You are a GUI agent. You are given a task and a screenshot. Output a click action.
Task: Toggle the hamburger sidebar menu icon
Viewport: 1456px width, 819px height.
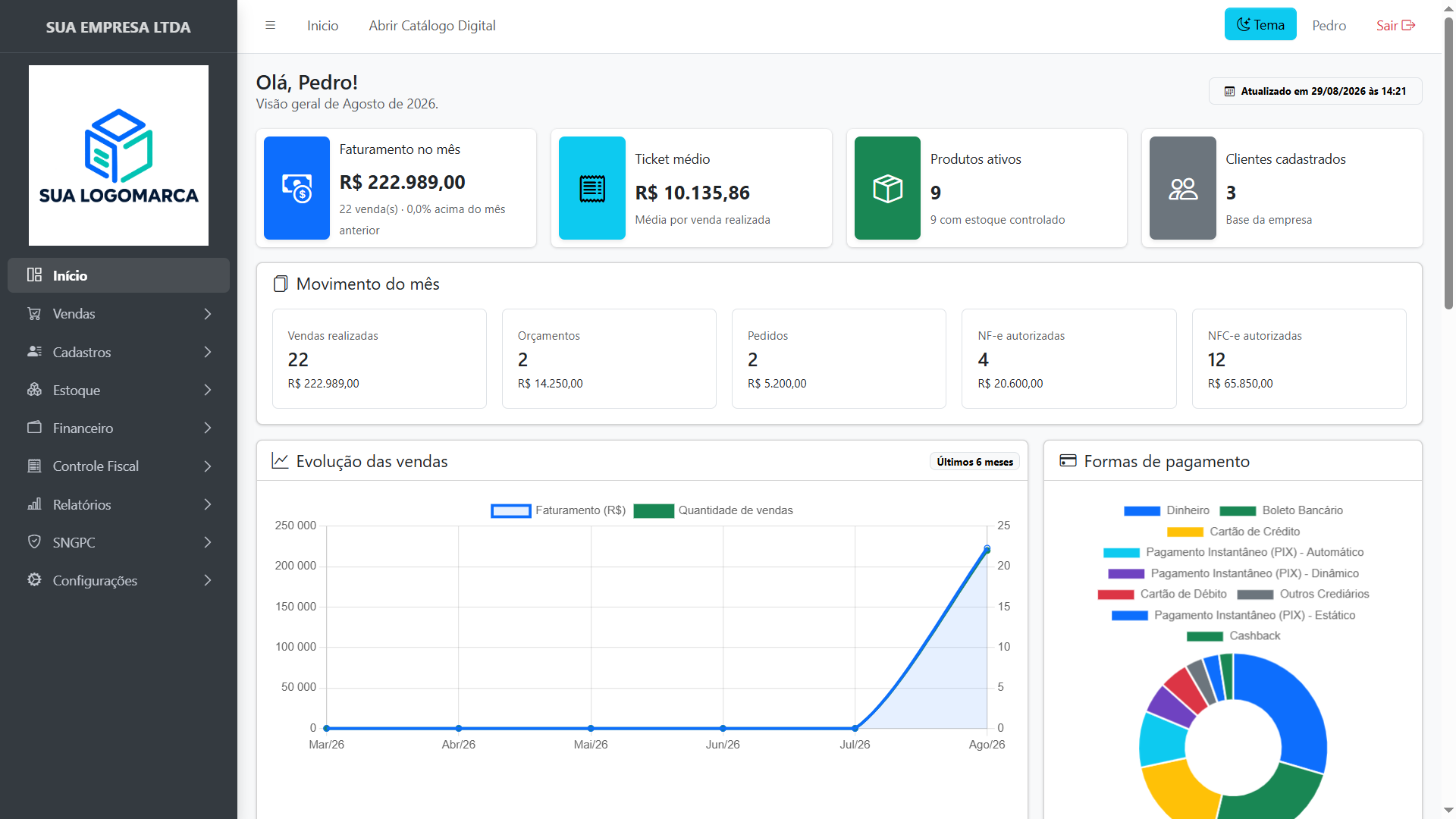(x=270, y=26)
